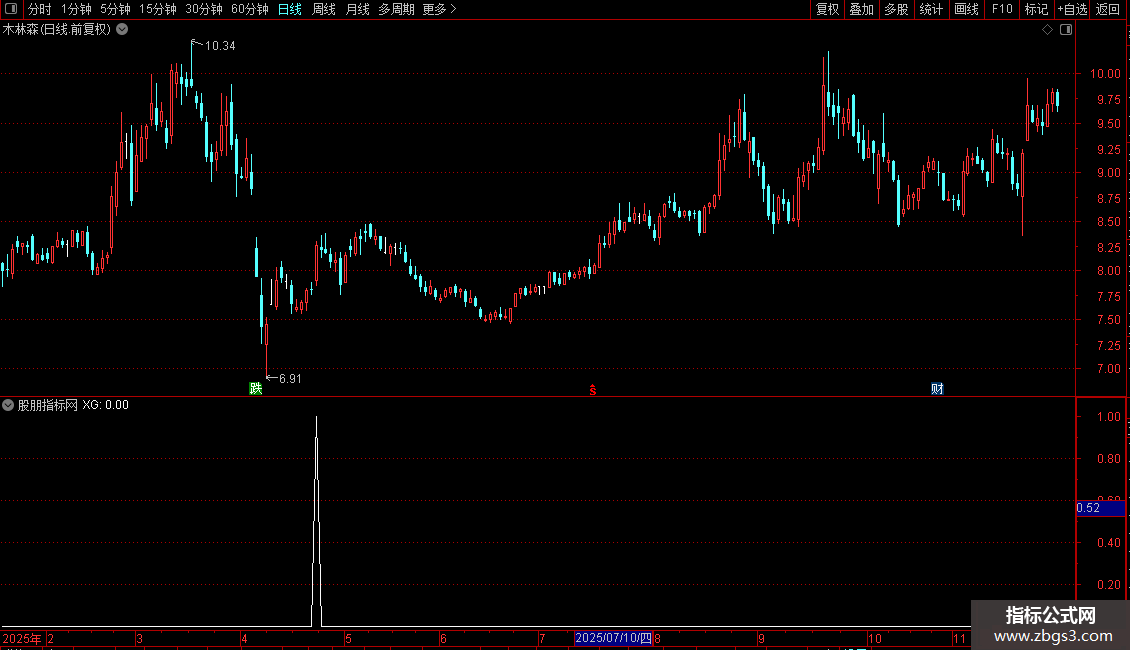Click the 标记 mark button
This screenshot has width=1130, height=650.
click(x=1036, y=9)
